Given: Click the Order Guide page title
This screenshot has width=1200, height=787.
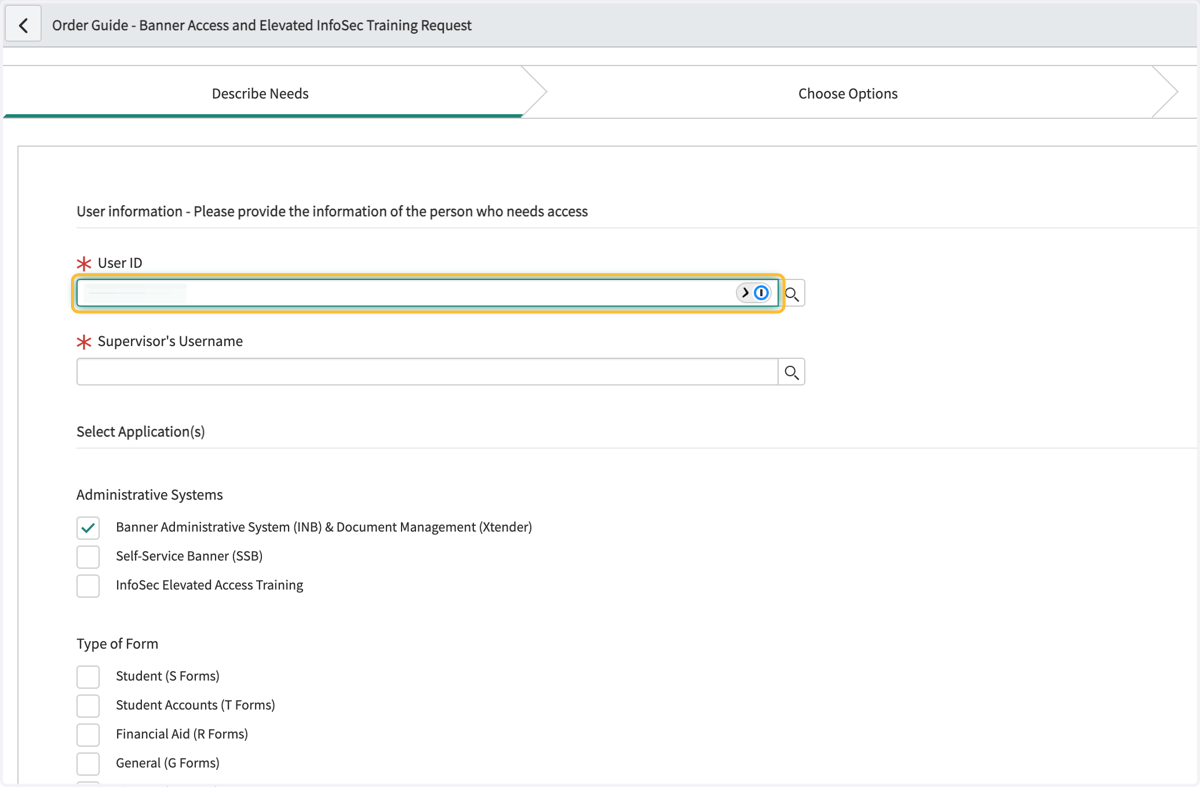Looking at the screenshot, I should [262, 25].
